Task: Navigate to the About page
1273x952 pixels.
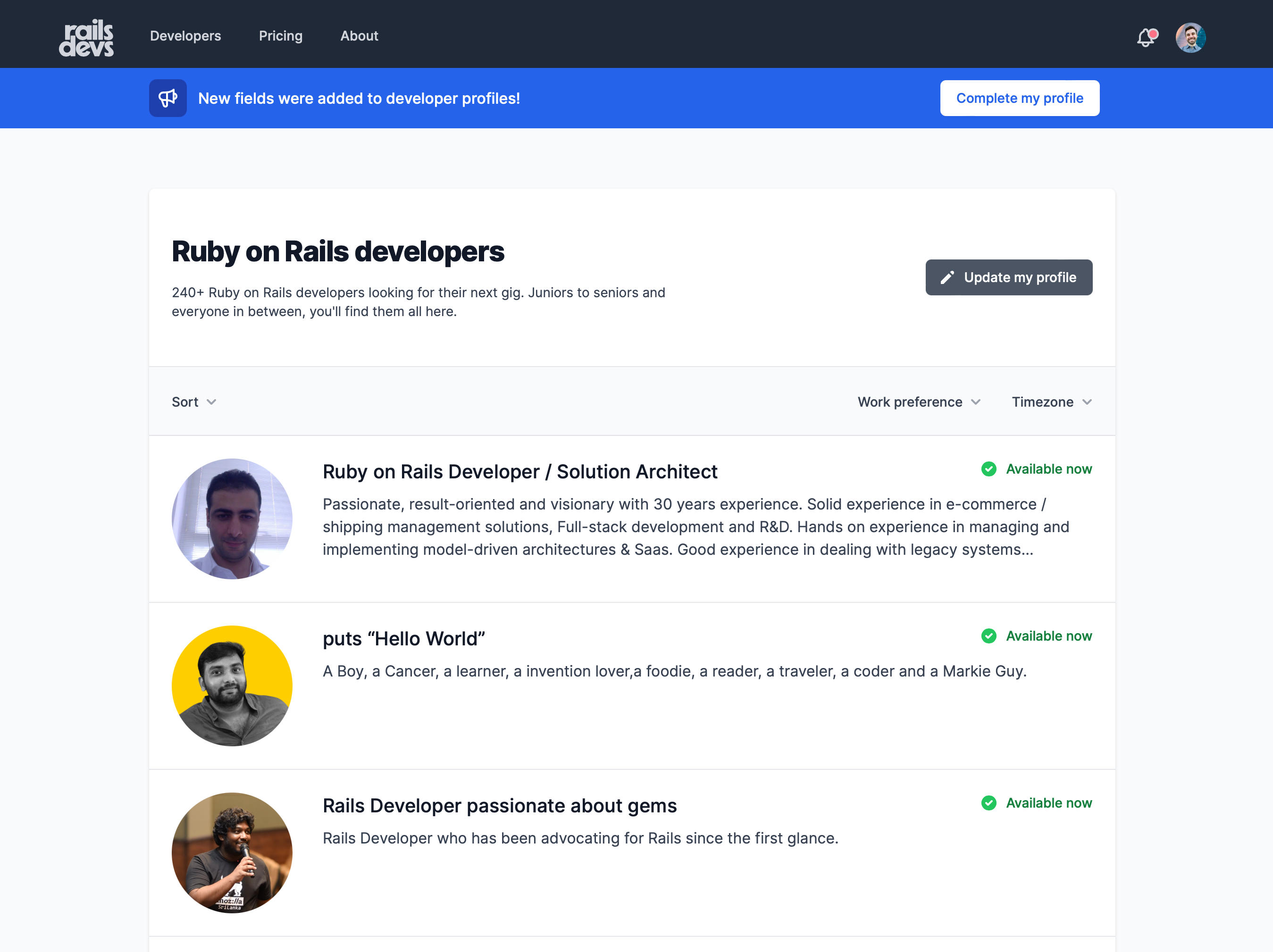Action: (359, 36)
